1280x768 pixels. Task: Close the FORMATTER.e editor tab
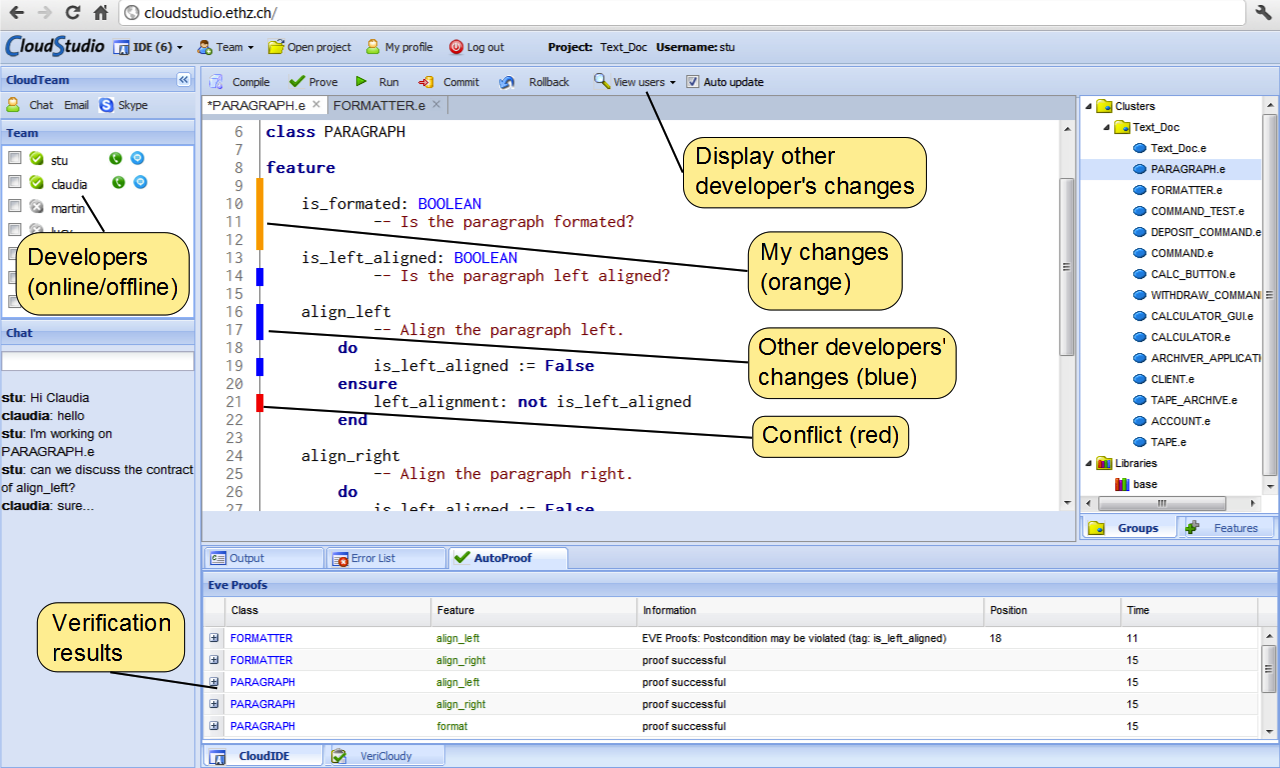[437, 104]
